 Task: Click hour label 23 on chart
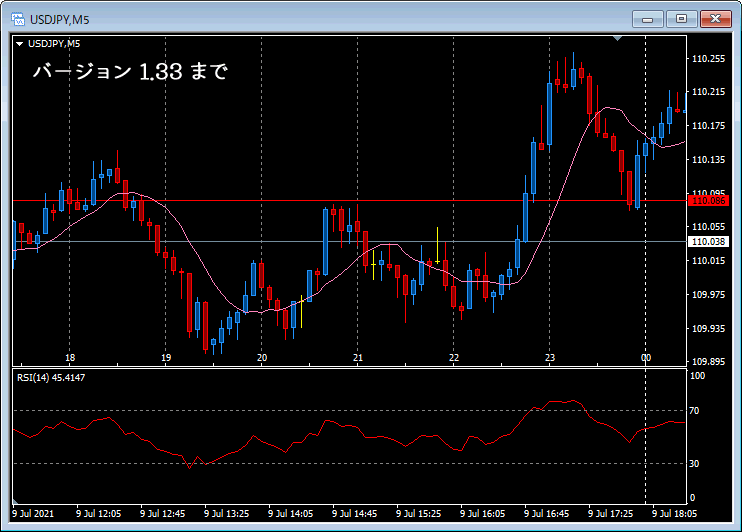[550, 358]
